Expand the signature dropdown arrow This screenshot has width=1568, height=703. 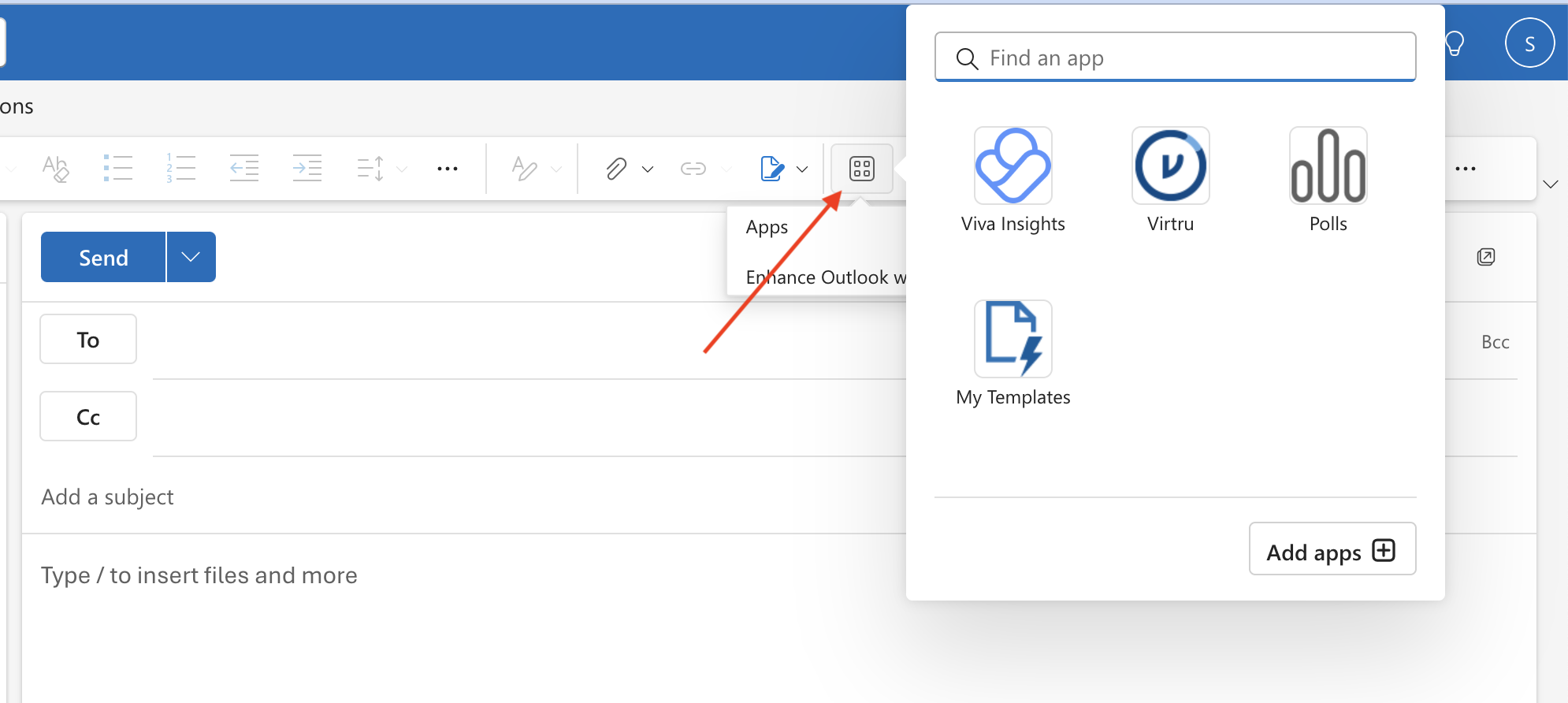[802, 169]
